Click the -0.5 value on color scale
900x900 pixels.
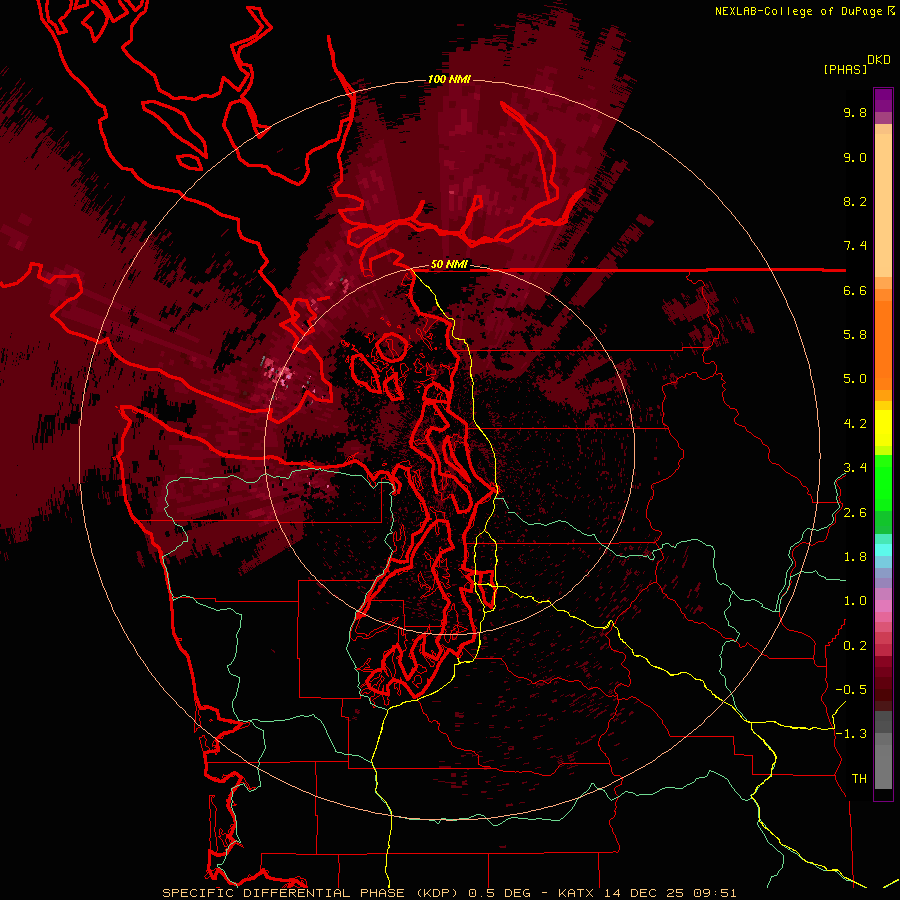(851, 690)
